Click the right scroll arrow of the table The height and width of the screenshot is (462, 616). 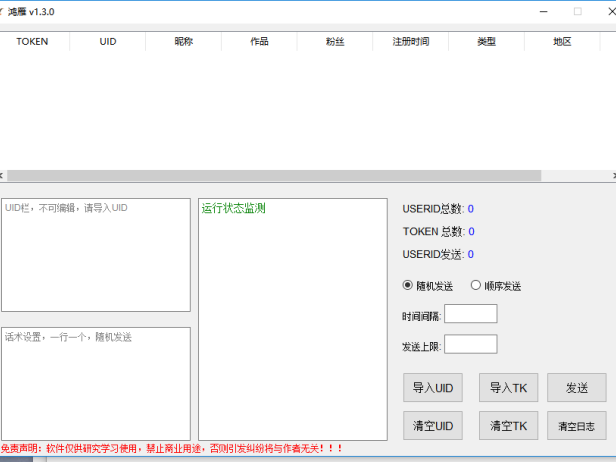pos(614,176)
